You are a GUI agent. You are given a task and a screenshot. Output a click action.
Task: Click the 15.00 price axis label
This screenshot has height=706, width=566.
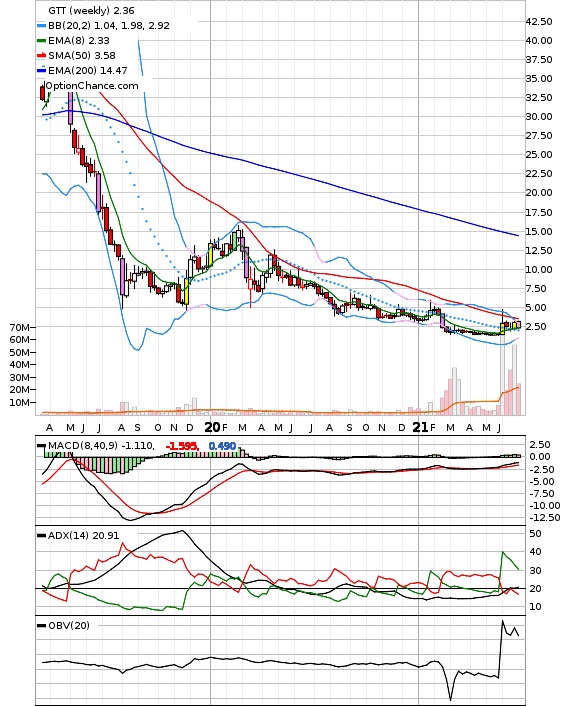pyautogui.click(x=539, y=231)
